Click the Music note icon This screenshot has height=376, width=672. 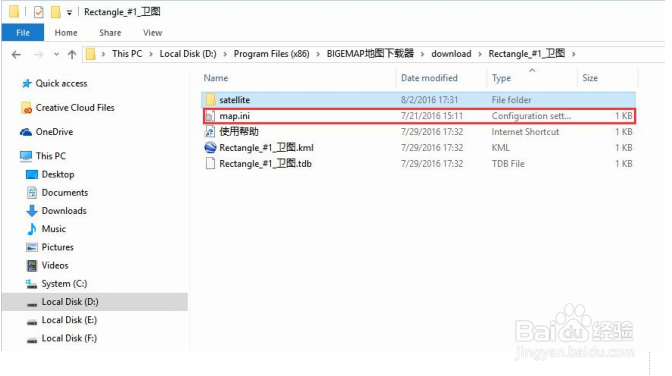coord(32,229)
